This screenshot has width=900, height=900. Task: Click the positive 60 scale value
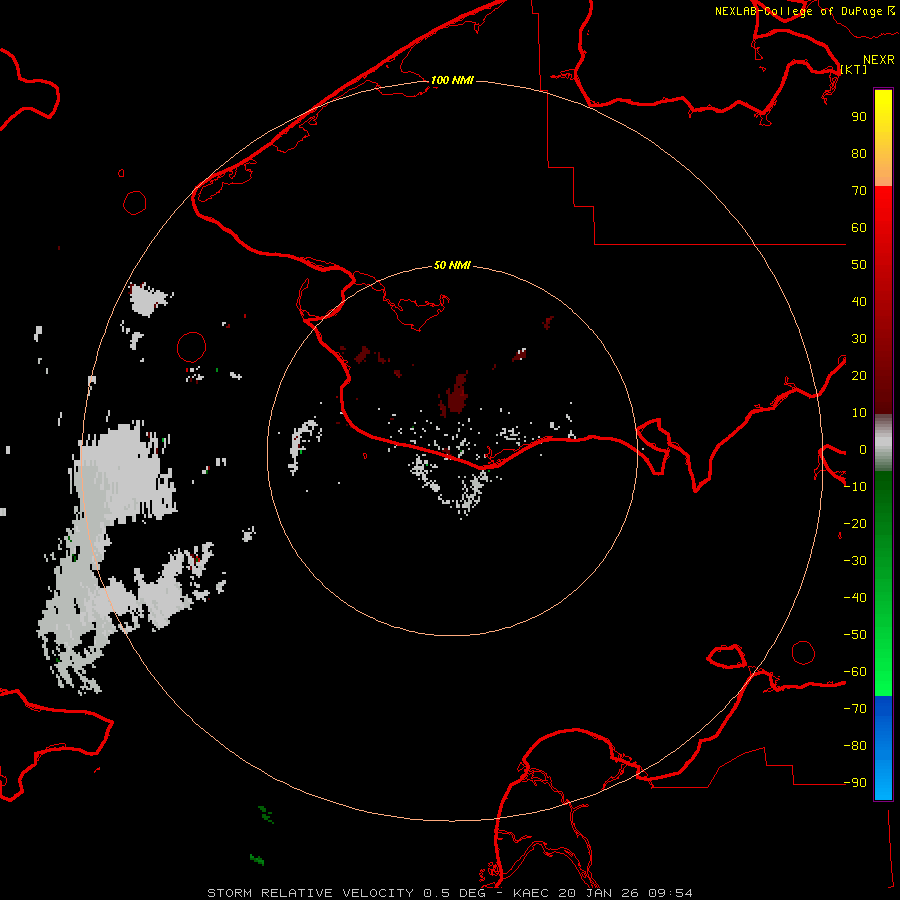[x=859, y=228]
